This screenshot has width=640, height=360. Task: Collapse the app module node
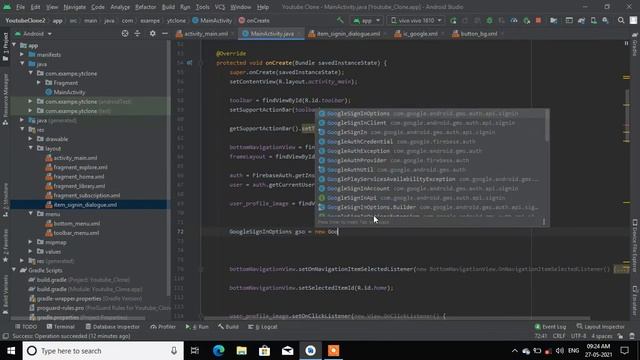point(14,45)
